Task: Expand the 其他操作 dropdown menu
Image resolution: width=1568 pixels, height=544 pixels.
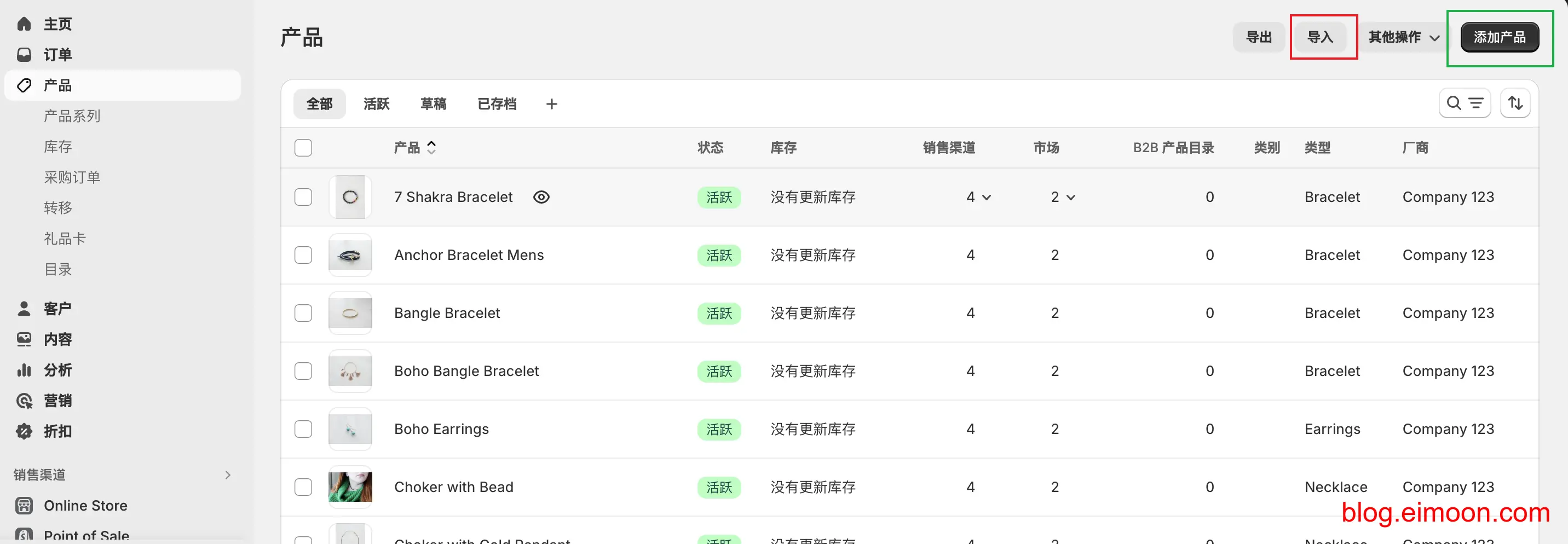Action: [1403, 37]
